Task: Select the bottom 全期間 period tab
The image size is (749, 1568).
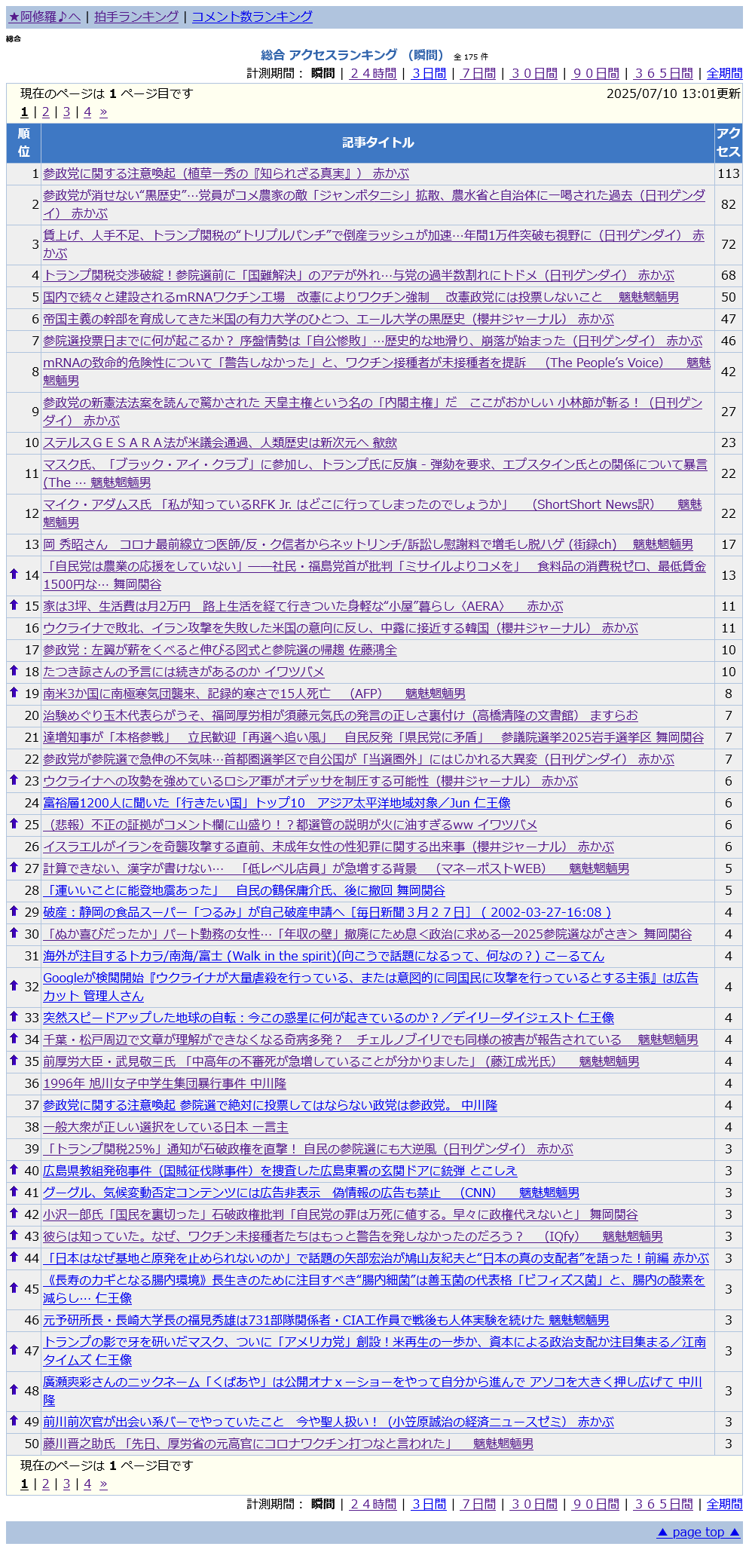Action: coord(724,1504)
